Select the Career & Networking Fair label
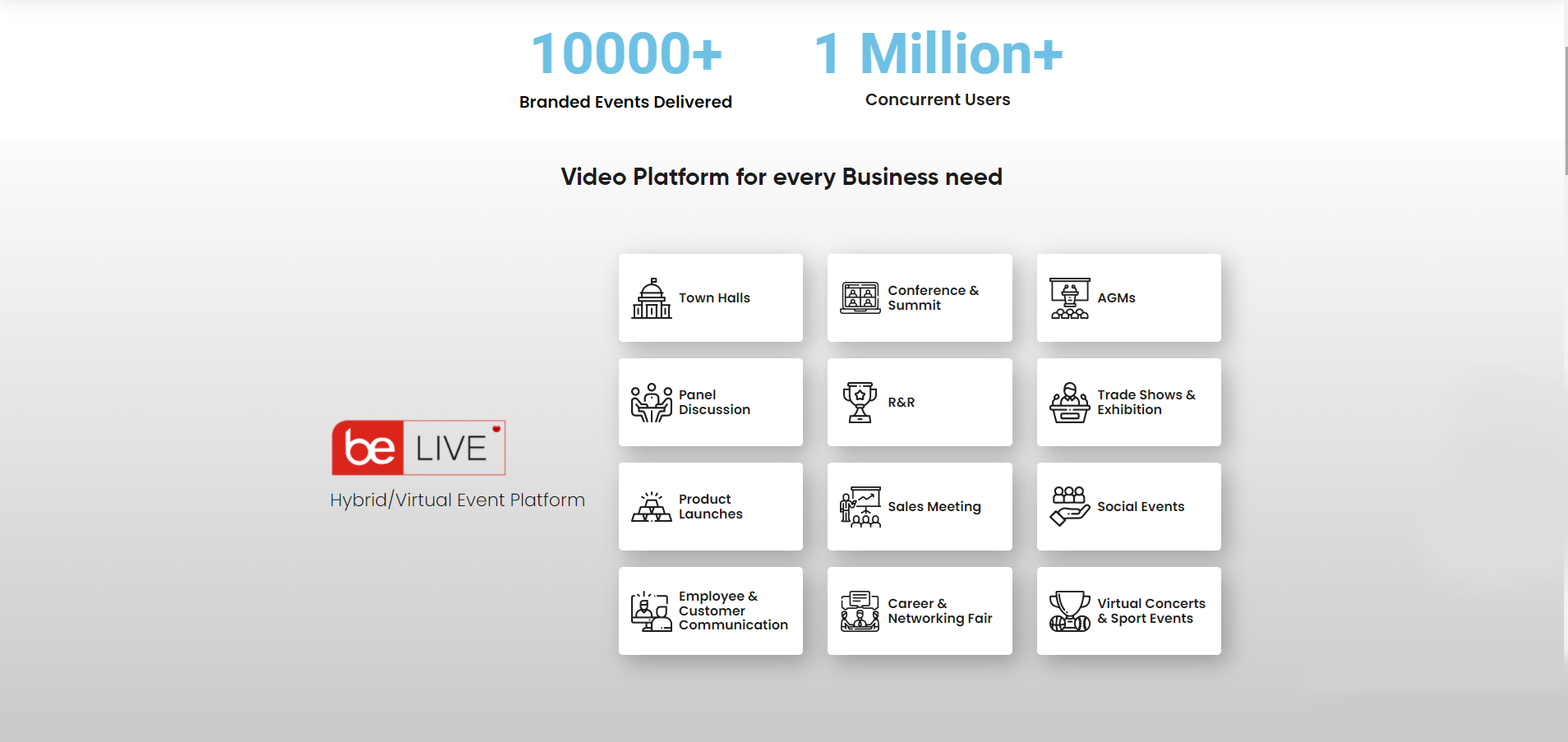 tap(940, 611)
